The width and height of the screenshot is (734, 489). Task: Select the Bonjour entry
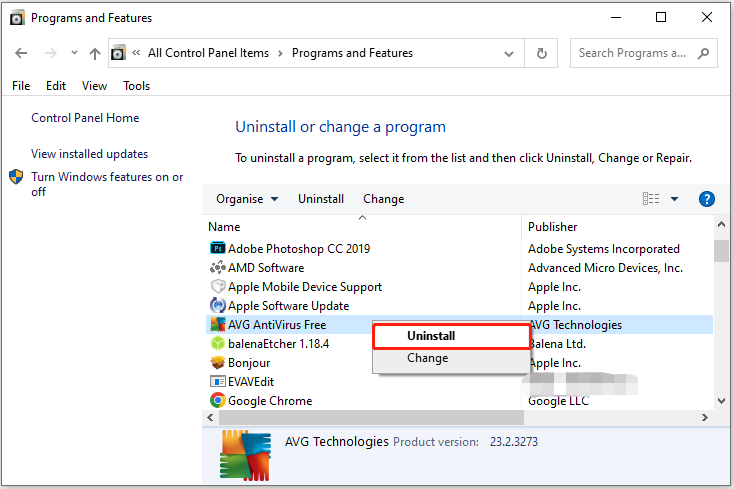point(249,363)
